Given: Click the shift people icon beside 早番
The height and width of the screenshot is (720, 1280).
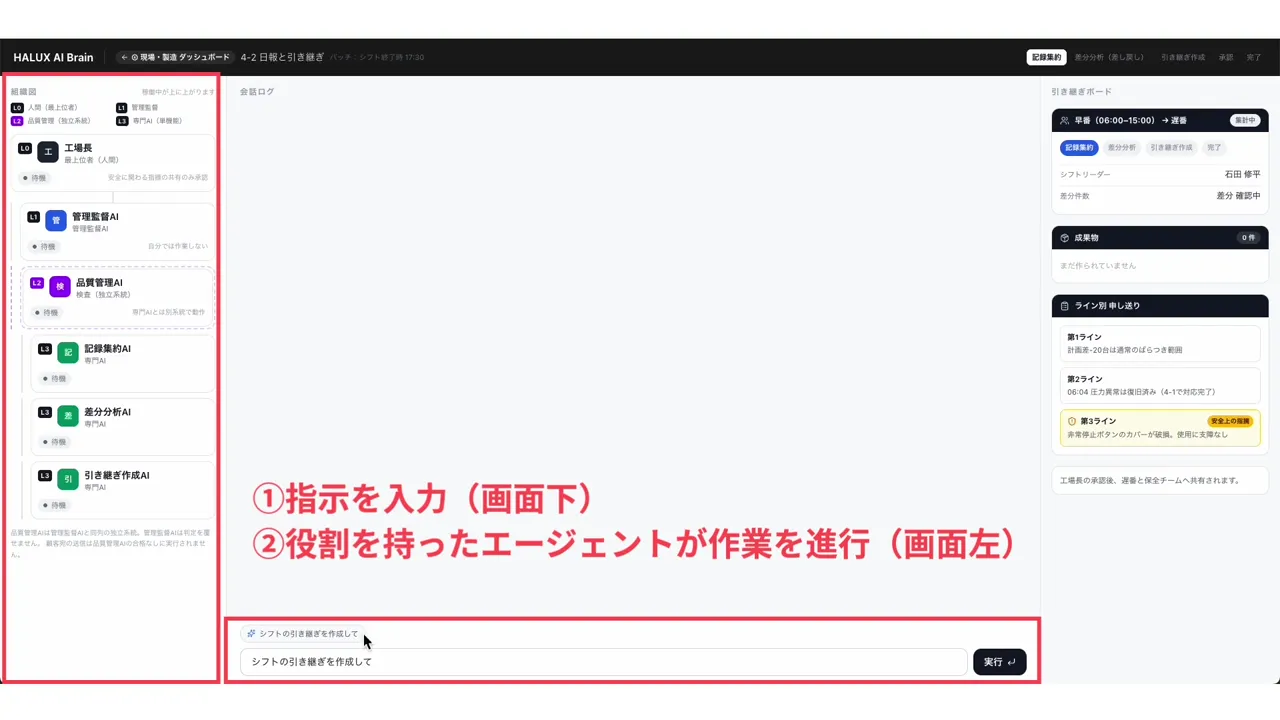Looking at the screenshot, I should (1065, 121).
